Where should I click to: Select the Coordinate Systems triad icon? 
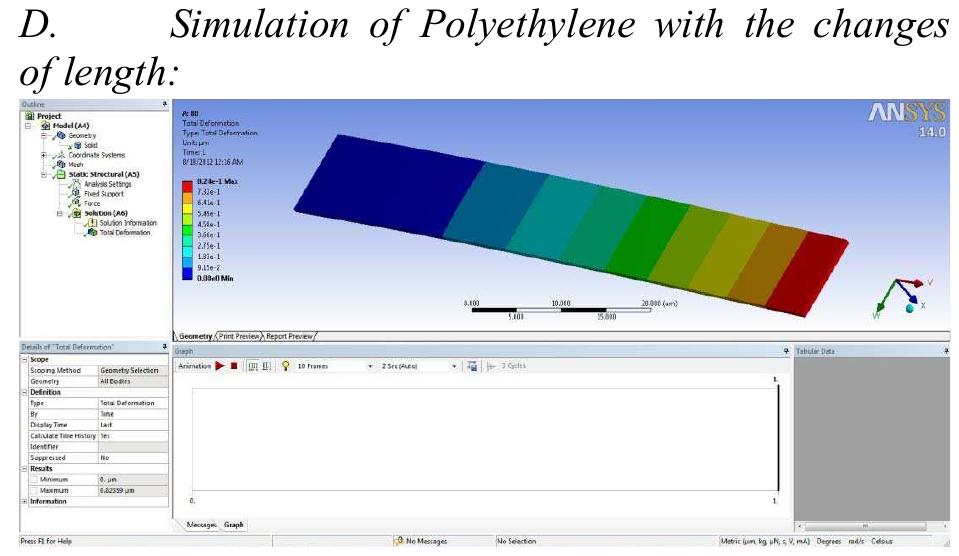tap(61, 155)
